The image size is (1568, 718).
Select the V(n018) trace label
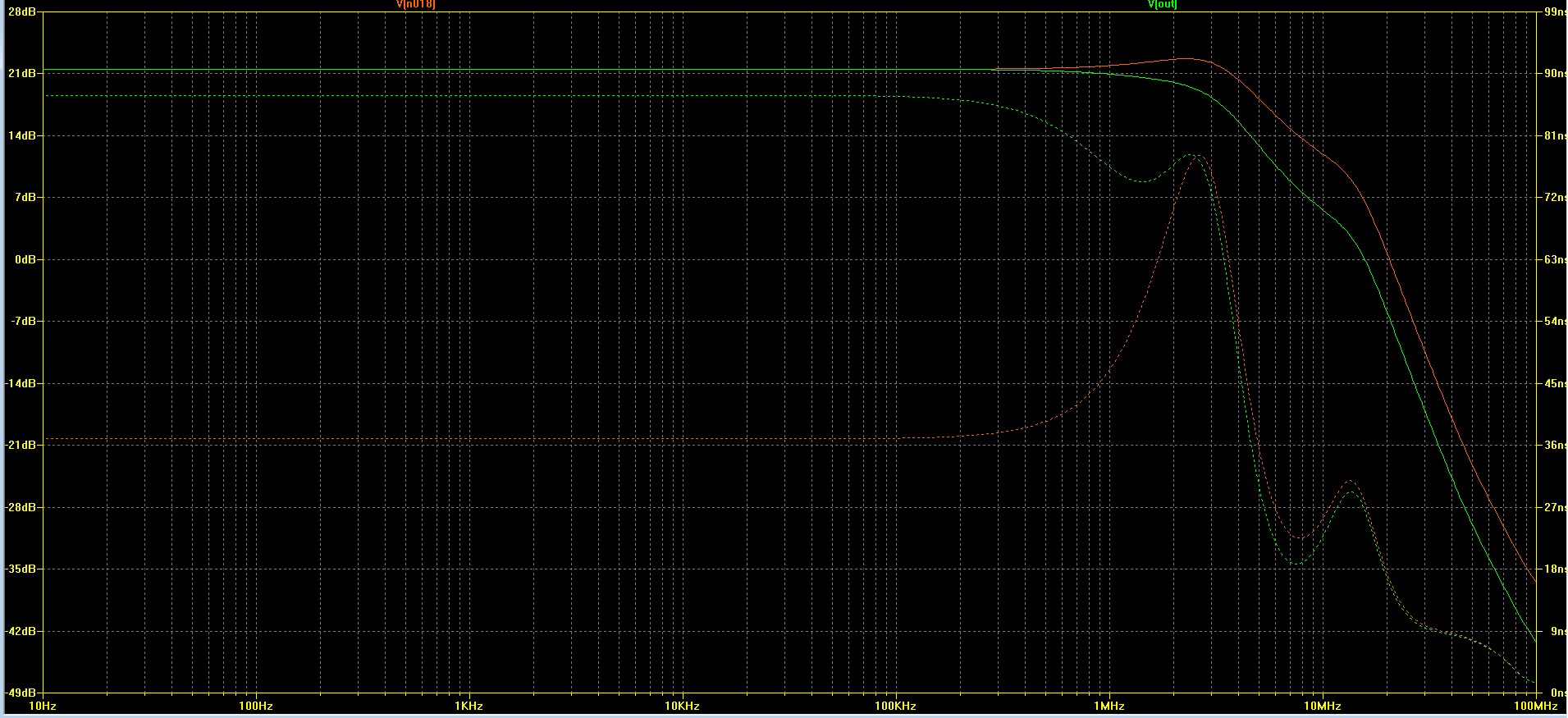pyautogui.click(x=416, y=4)
